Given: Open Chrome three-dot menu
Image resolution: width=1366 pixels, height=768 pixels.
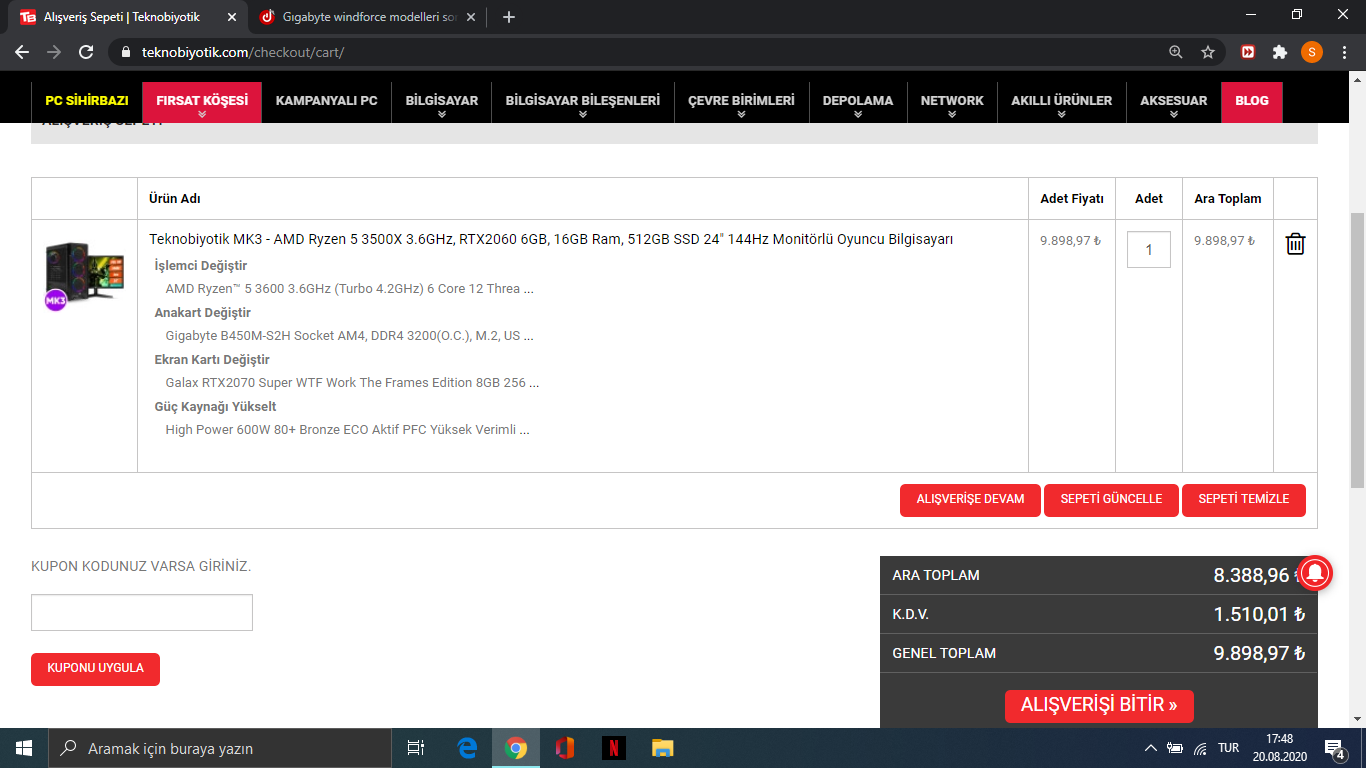Looking at the screenshot, I should pos(1343,52).
